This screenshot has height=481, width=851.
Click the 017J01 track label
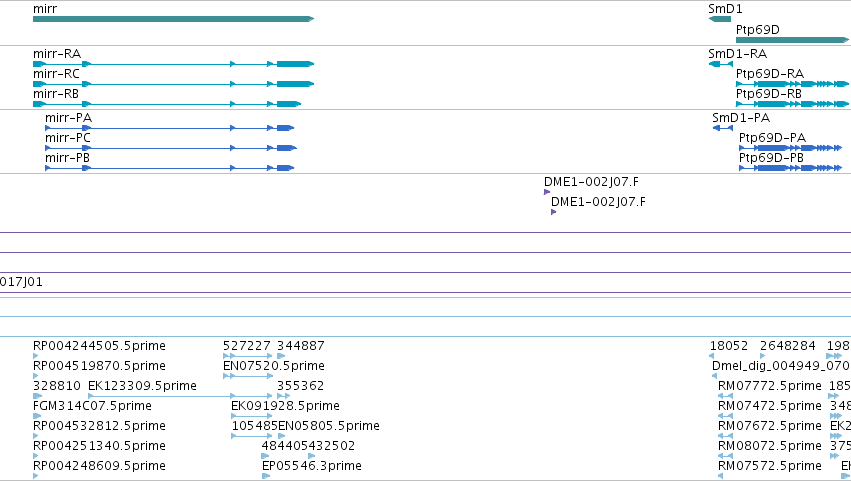click(21, 282)
